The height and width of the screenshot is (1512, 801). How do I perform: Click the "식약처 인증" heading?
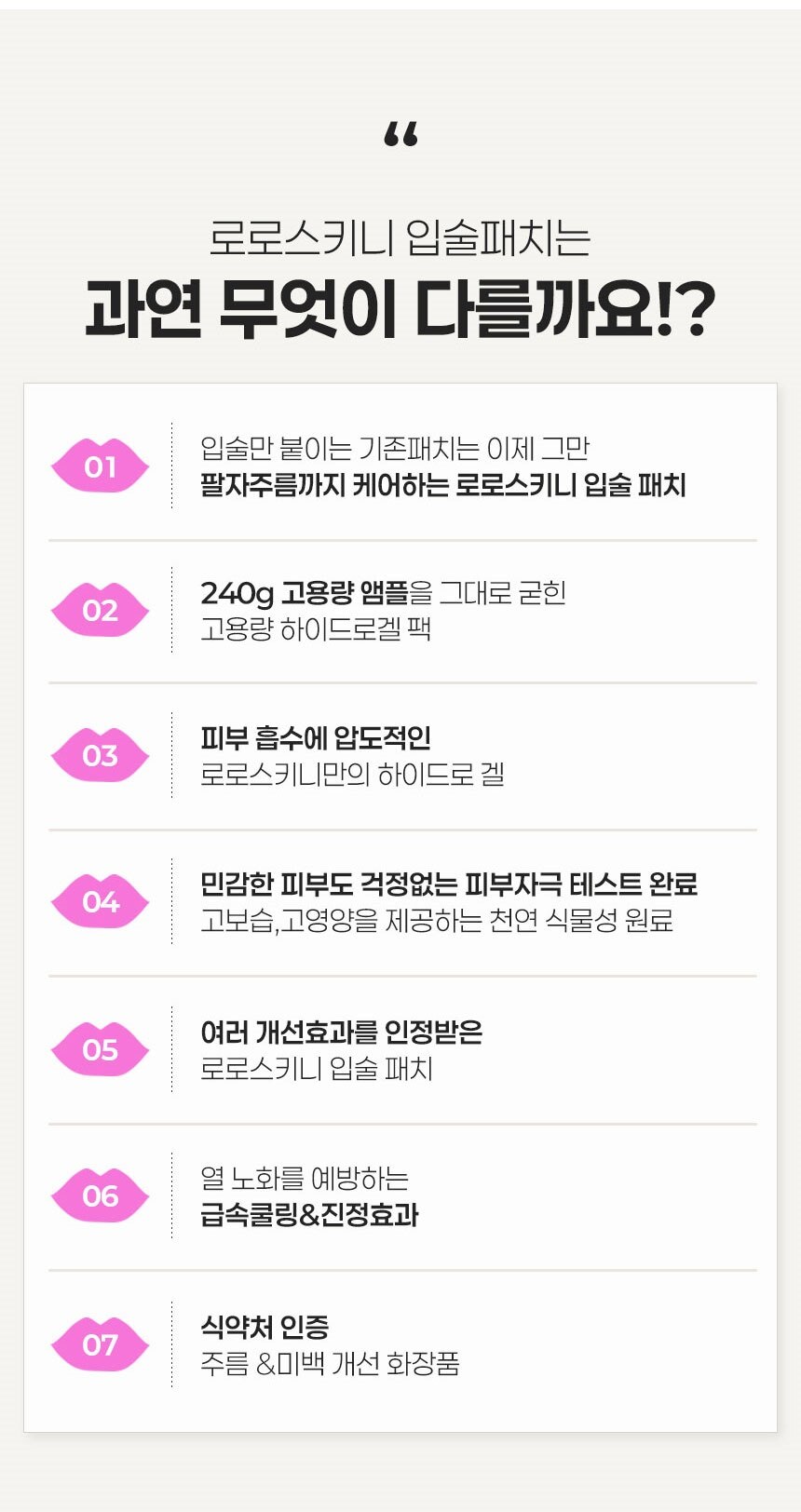265,1327
